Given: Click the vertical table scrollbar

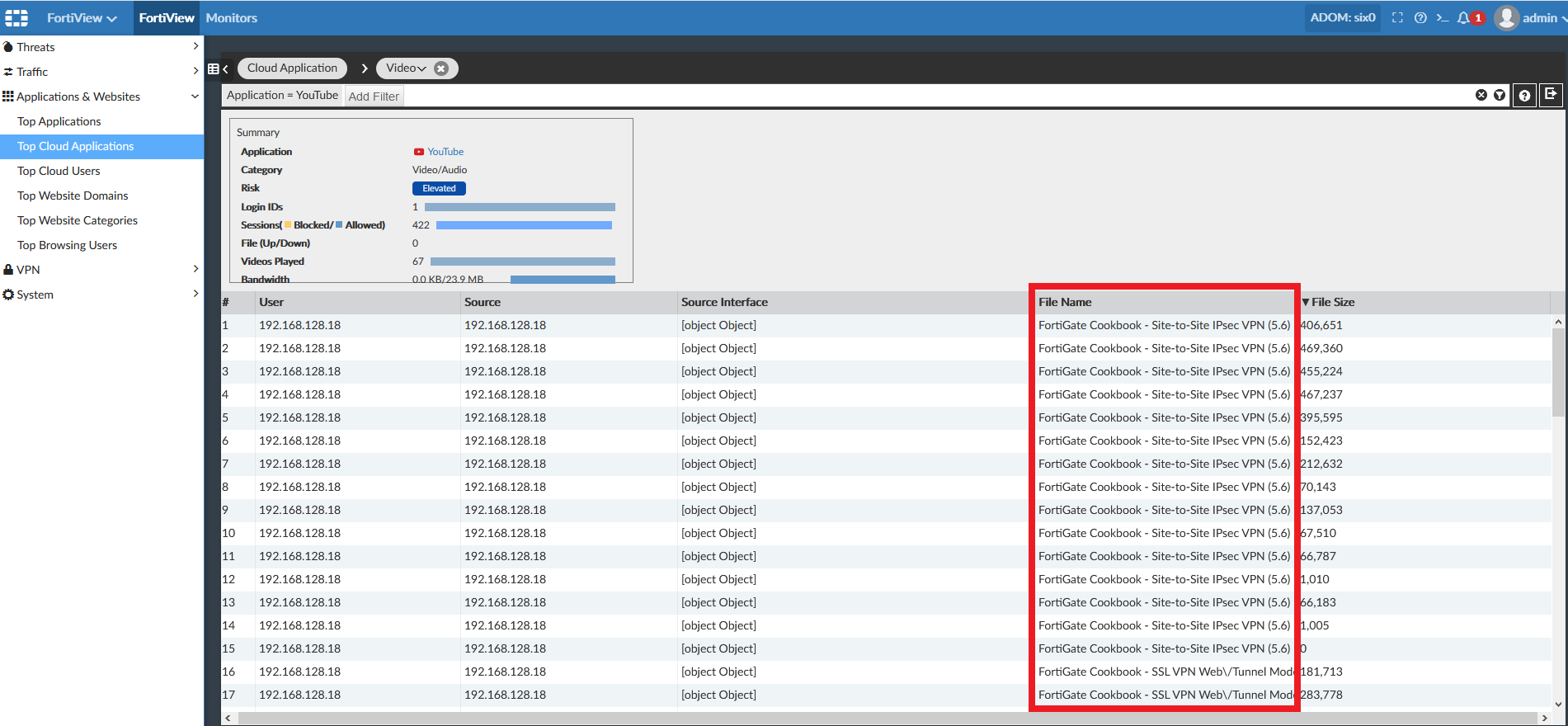Looking at the screenshot, I should click(1558, 373).
